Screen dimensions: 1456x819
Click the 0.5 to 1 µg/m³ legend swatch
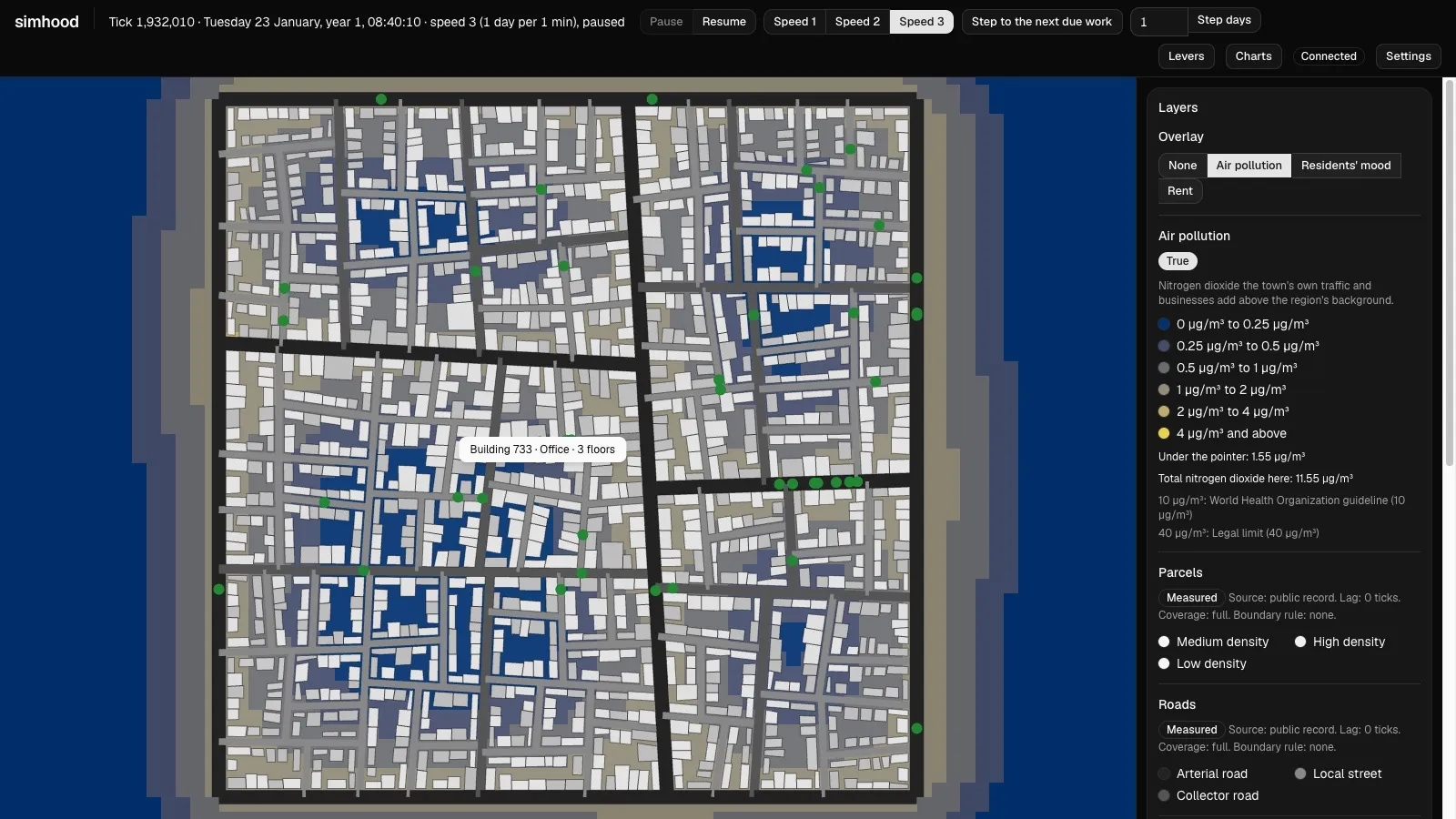(x=1164, y=368)
